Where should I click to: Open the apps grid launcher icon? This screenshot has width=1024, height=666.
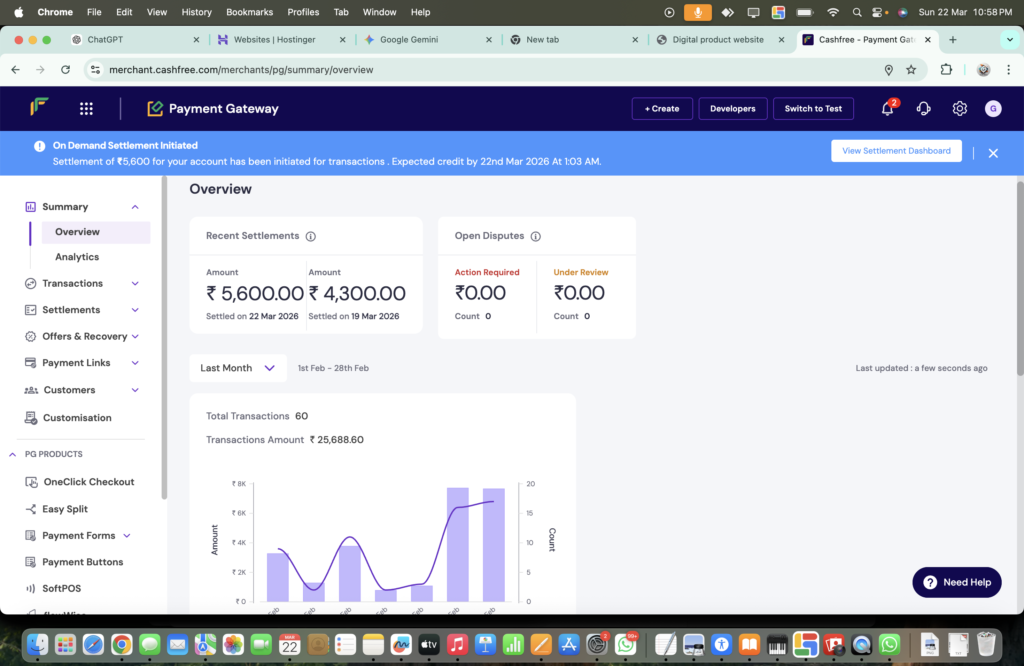(86, 109)
